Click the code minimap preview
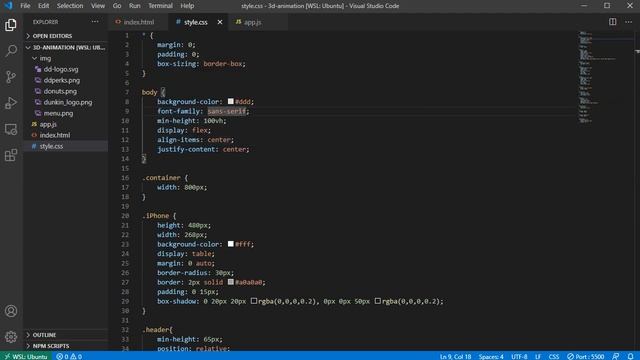This screenshot has width=640, height=360. coord(606,78)
